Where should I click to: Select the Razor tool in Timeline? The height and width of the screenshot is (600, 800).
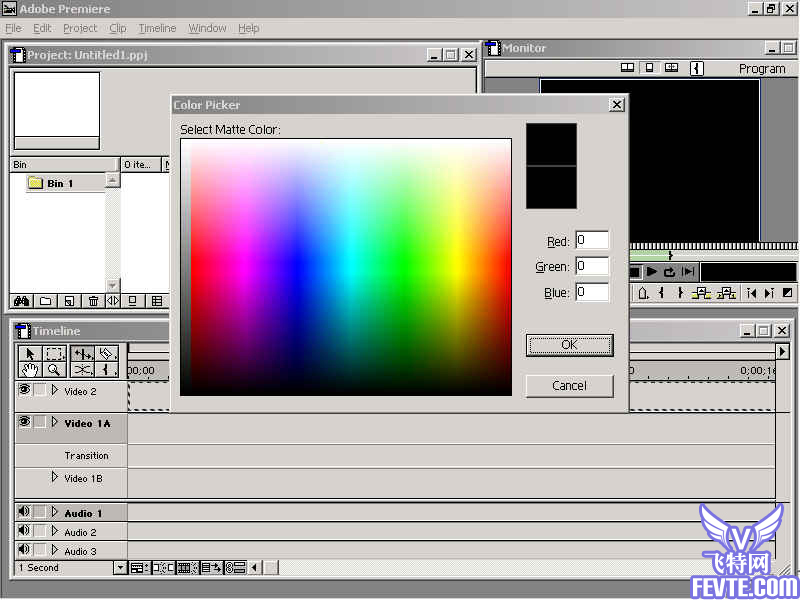(106, 354)
